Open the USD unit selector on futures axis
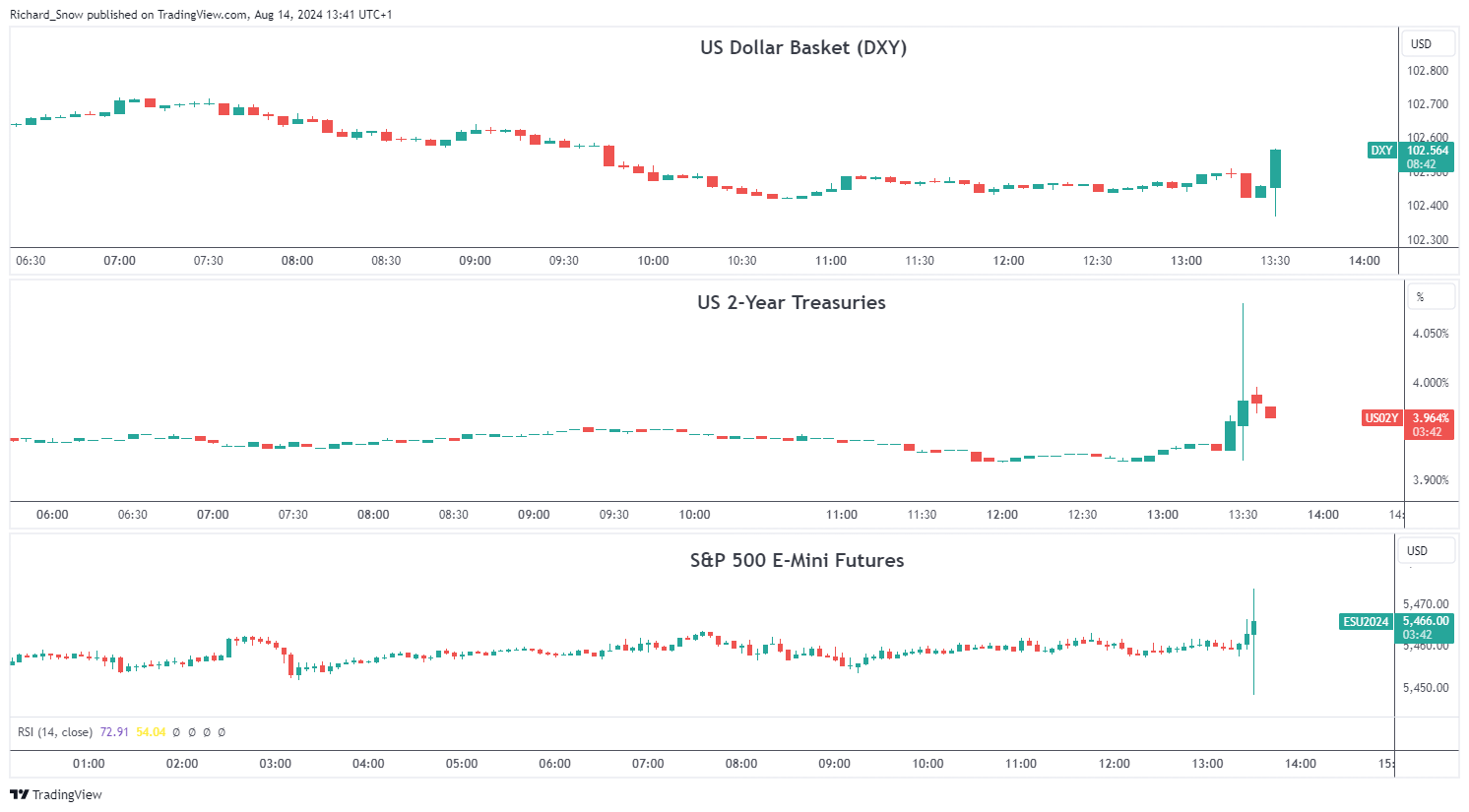Screen dimensions: 1469x812 pos(1427,550)
